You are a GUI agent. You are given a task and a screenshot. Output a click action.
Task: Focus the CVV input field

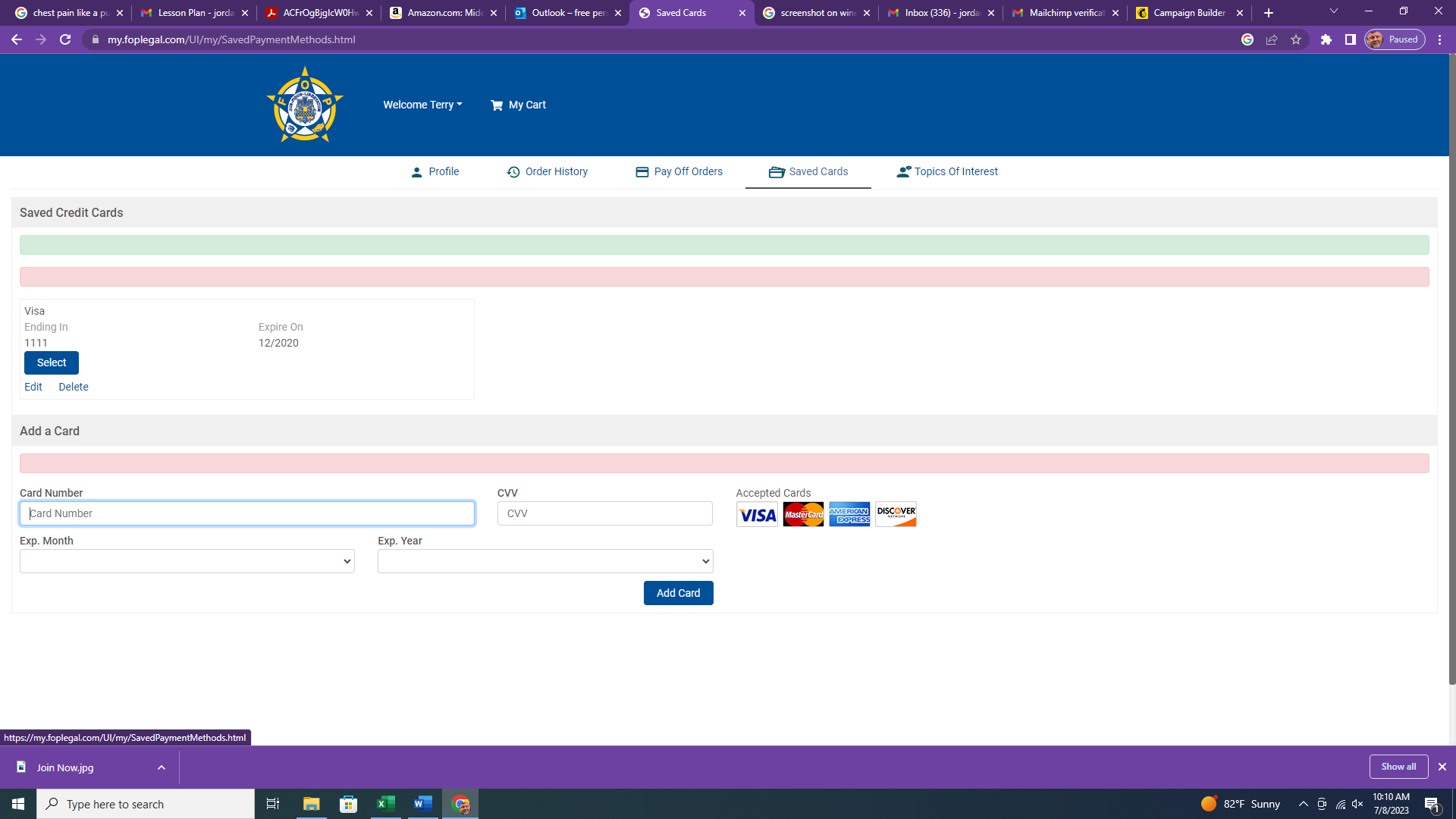point(604,513)
